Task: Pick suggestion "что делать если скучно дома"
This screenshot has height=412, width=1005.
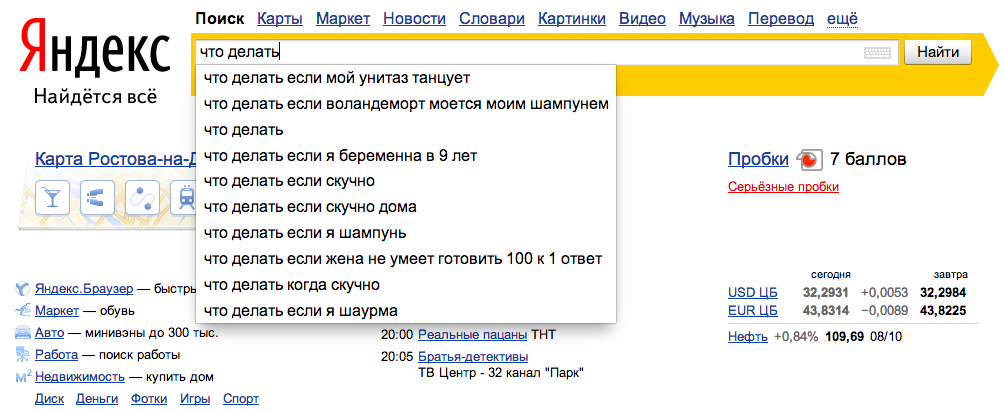Action: (406, 207)
